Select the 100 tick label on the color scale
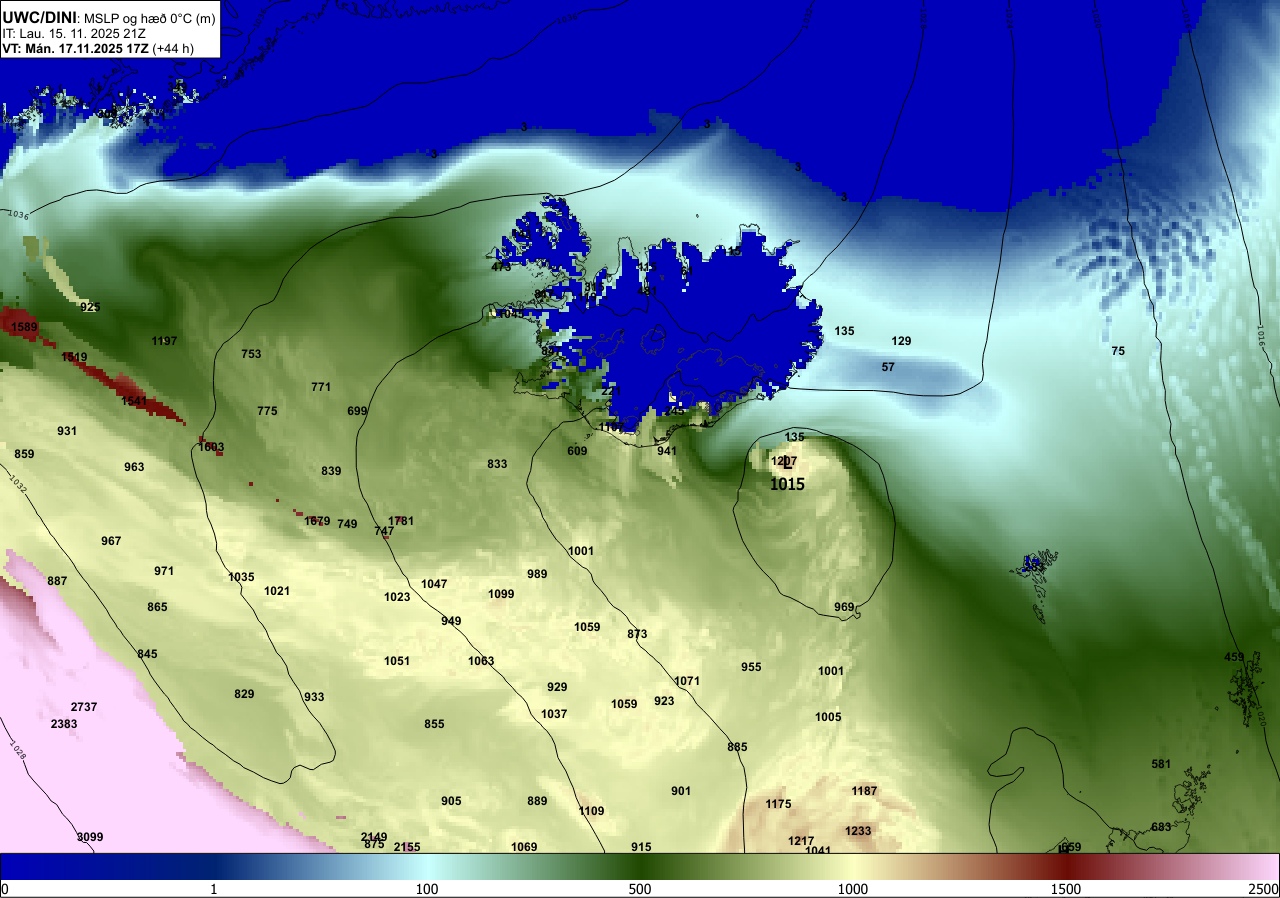 pos(427,889)
